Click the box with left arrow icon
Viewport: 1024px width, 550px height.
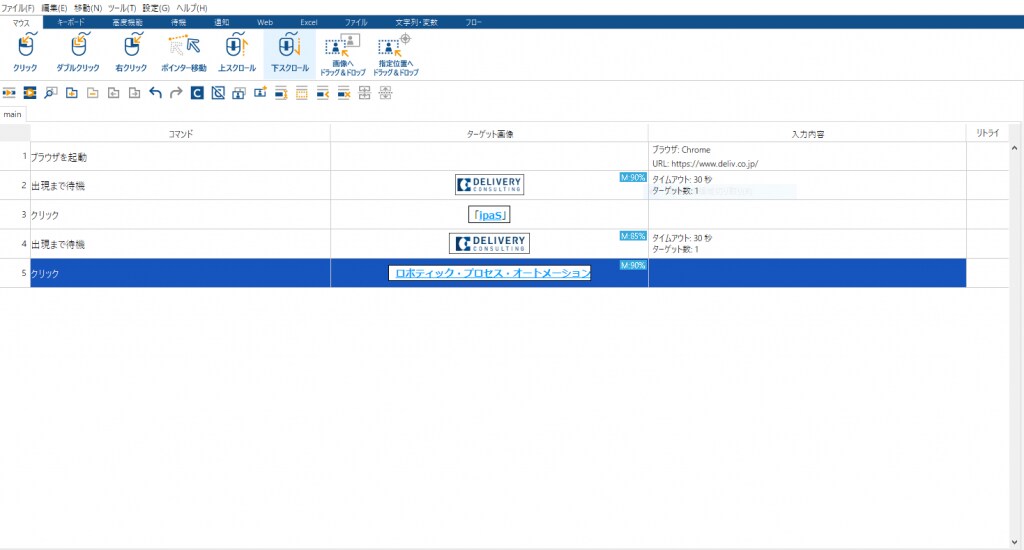(114, 93)
